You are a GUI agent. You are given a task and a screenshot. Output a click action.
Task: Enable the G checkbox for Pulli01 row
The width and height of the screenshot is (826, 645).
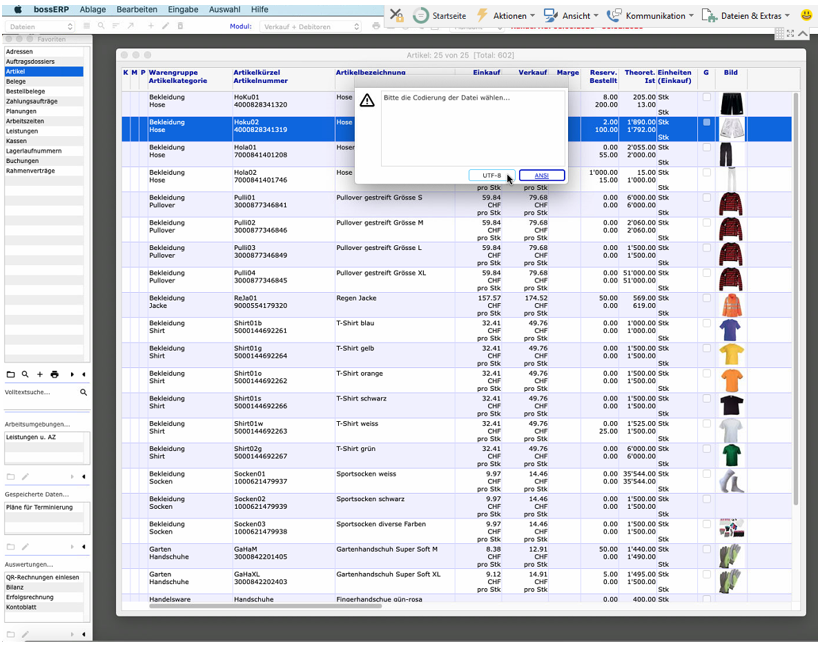point(707,198)
